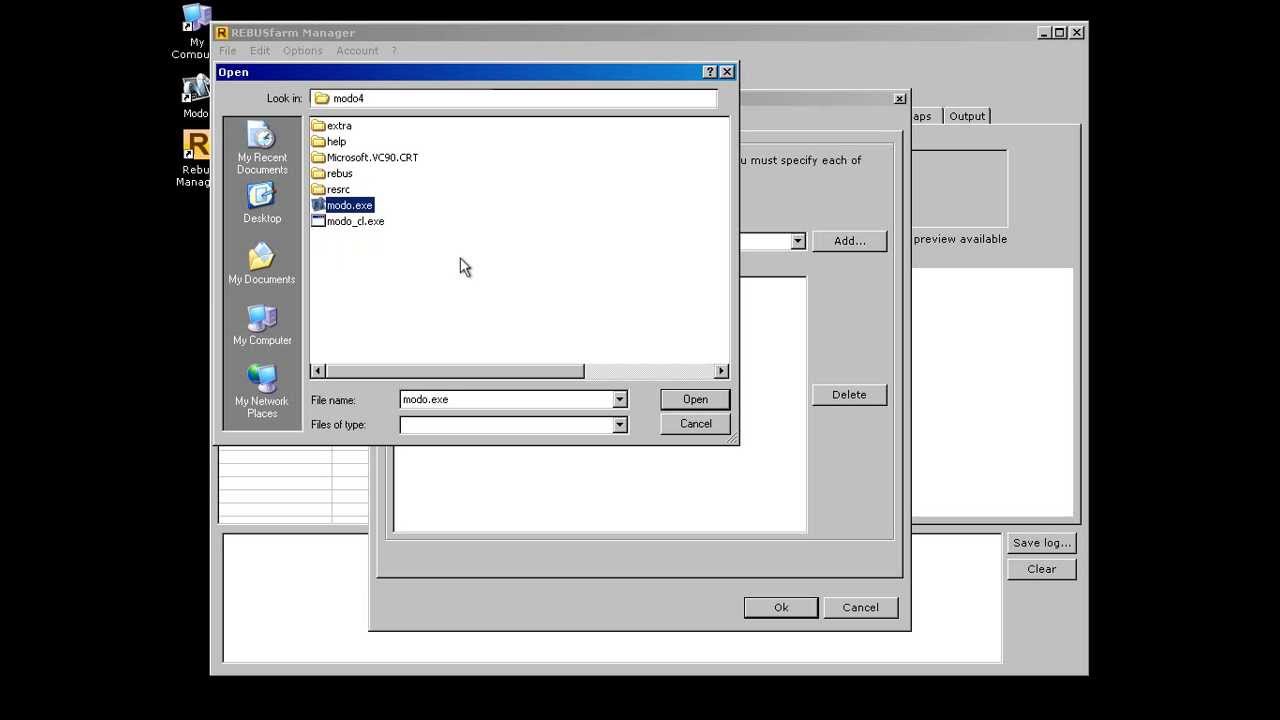Viewport: 1280px width, 720px height.
Task: Expand dropdown next to Add button
Action: click(x=797, y=241)
